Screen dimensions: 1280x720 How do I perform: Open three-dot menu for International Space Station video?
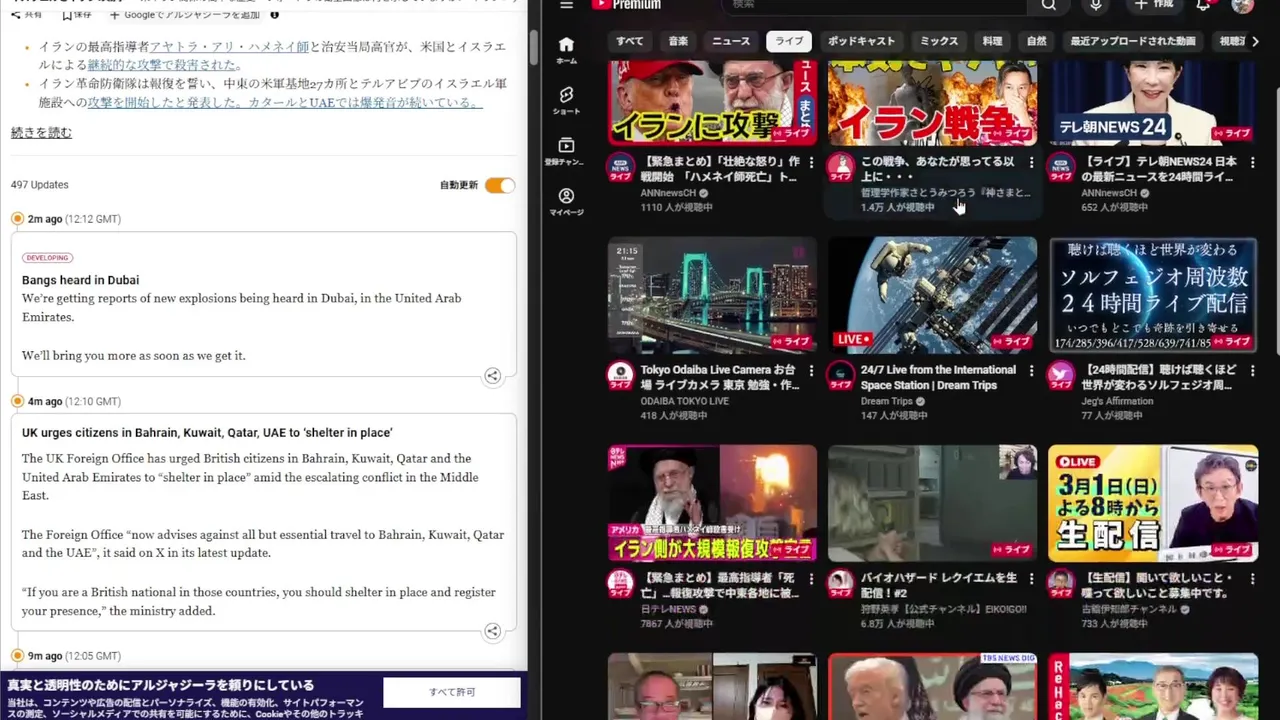click(1031, 371)
